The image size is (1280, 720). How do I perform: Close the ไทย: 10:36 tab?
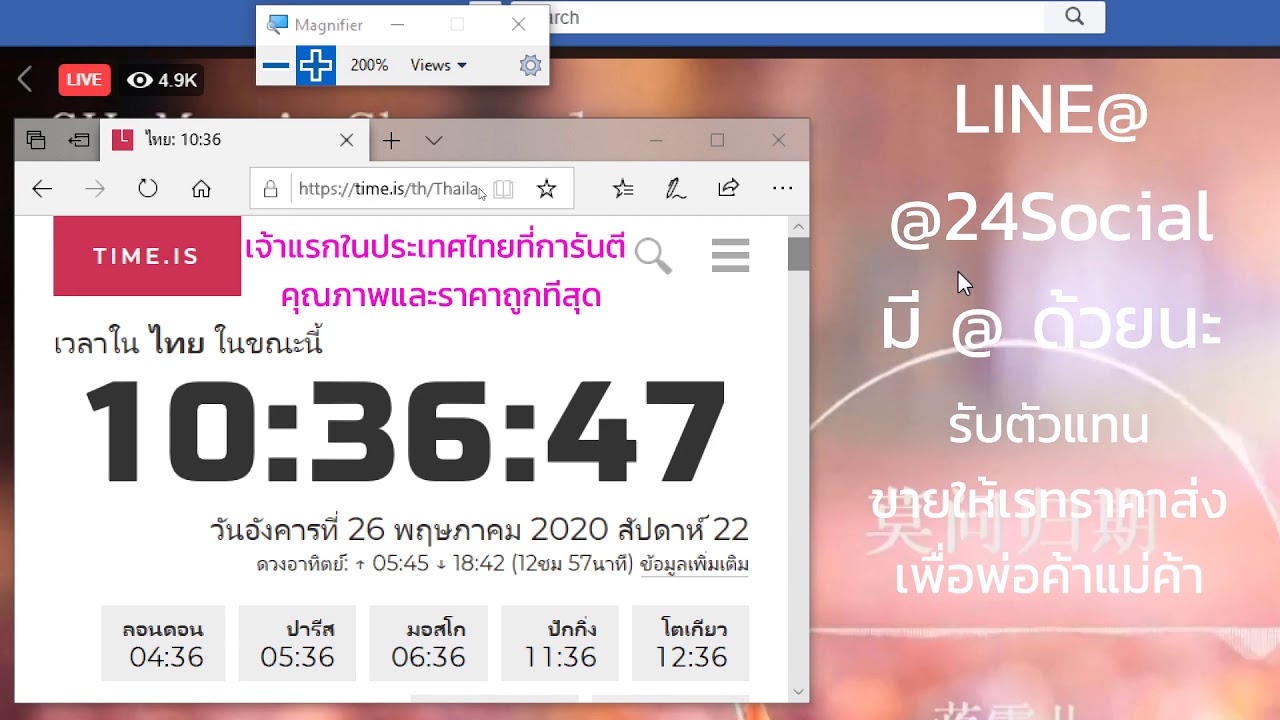click(346, 140)
